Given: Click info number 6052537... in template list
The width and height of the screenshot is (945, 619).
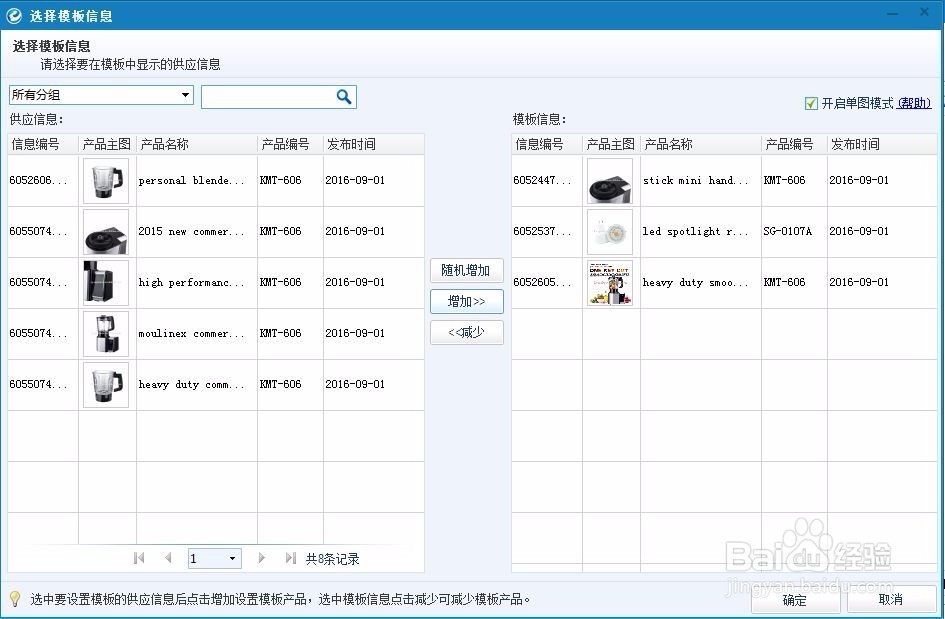Looking at the screenshot, I should click(542, 231).
